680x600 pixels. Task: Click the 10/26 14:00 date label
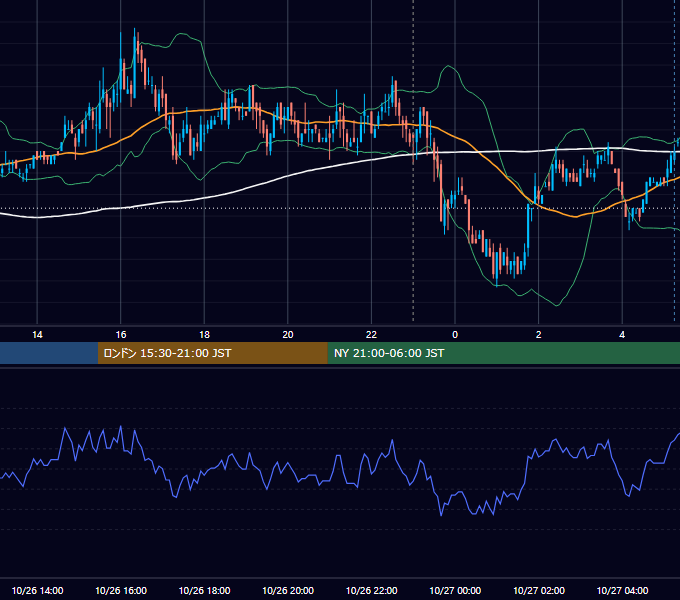37,590
